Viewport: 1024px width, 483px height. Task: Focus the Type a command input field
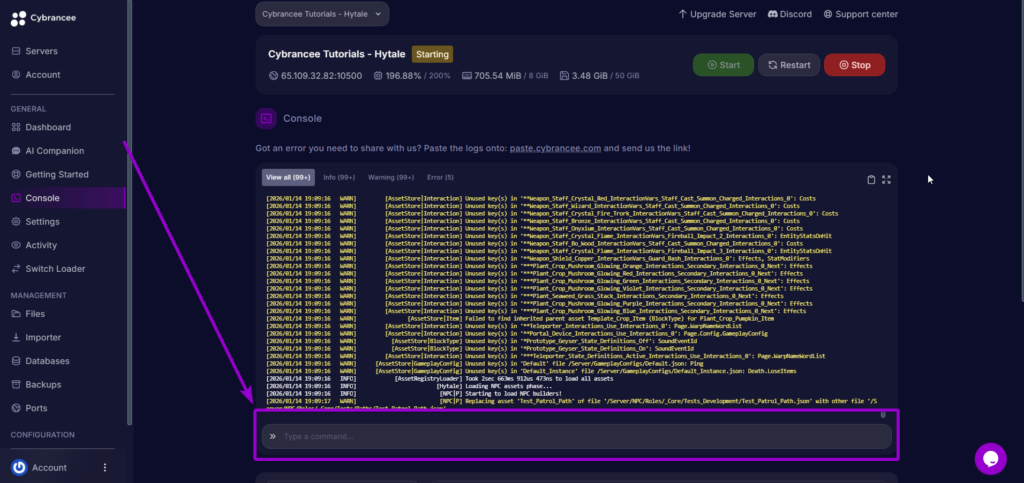[x=580, y=436]
